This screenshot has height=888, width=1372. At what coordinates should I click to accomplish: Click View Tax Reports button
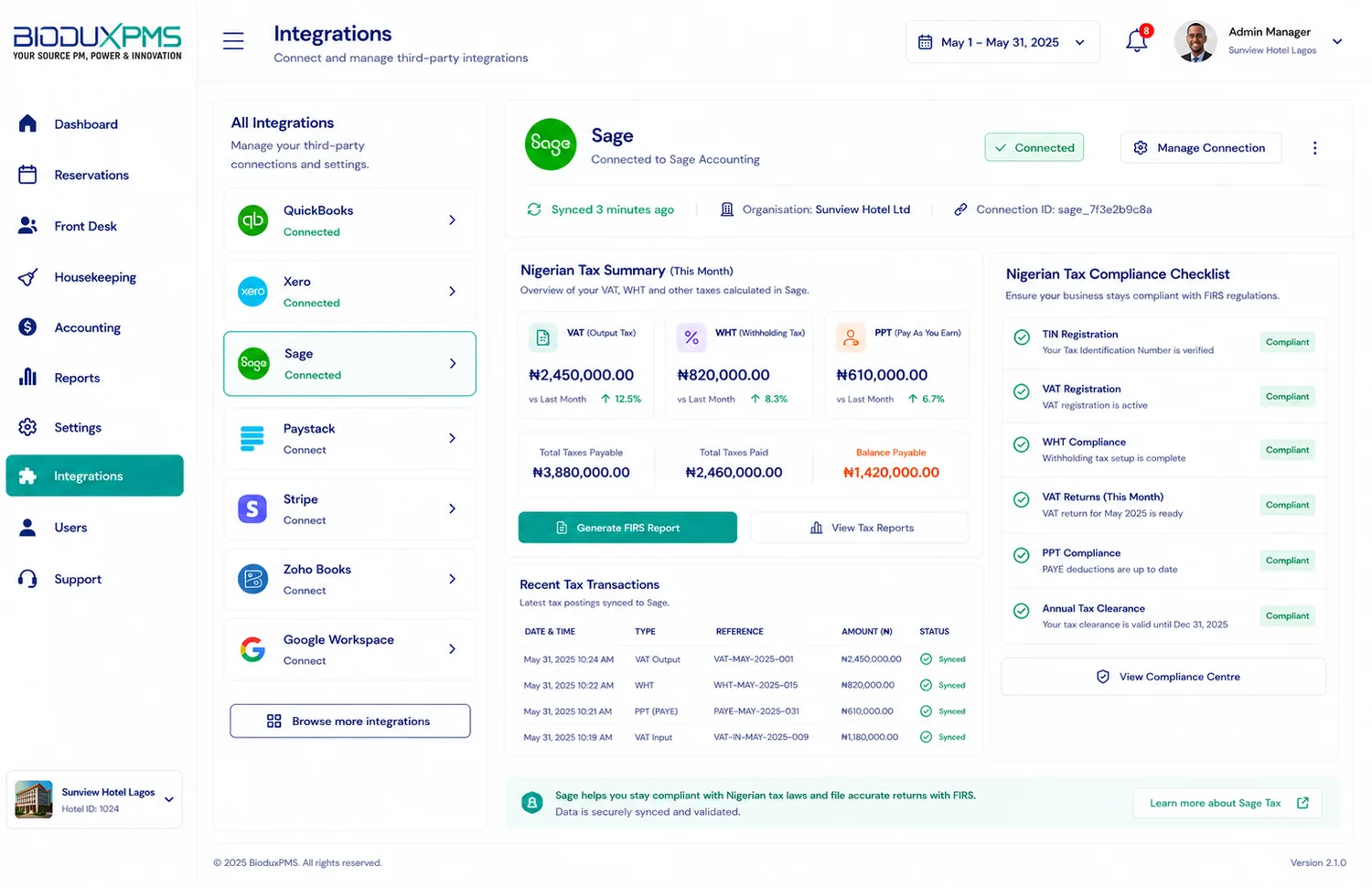[x=860, y=528]
